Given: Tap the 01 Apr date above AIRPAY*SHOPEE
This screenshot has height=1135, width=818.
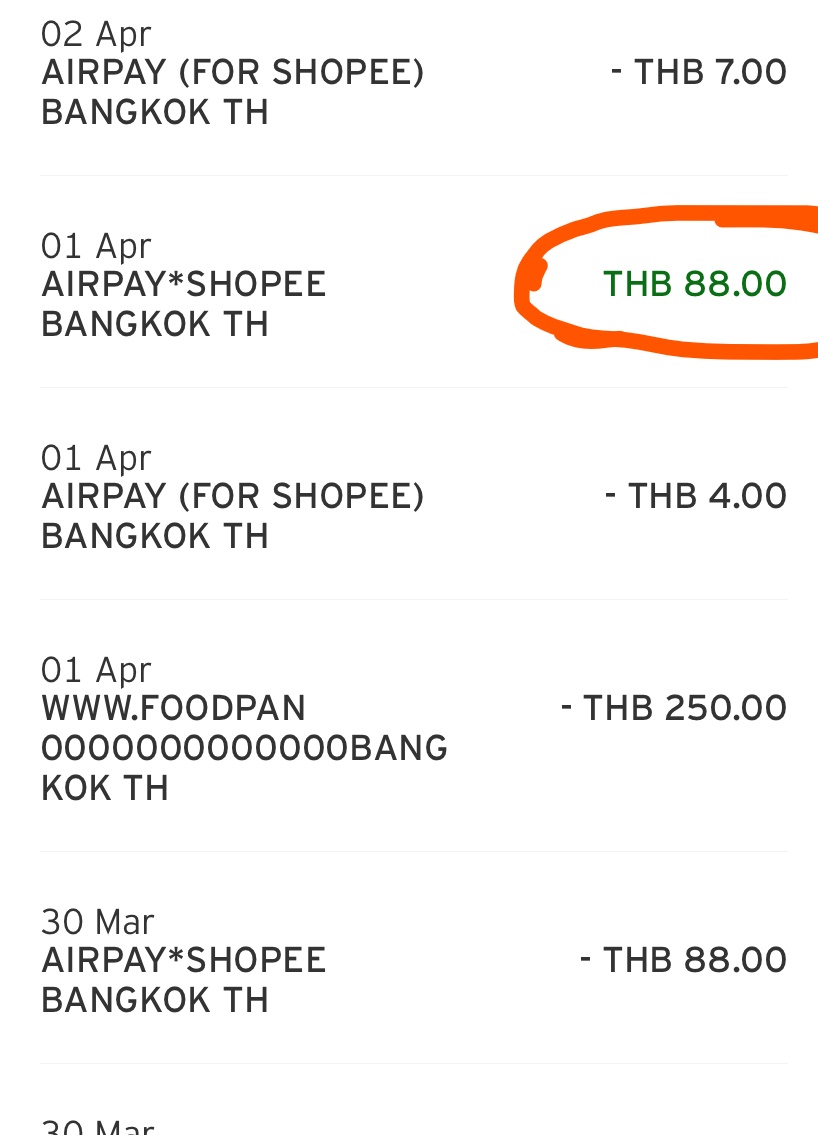Looking at the screenshot, I should coord(96,246).
